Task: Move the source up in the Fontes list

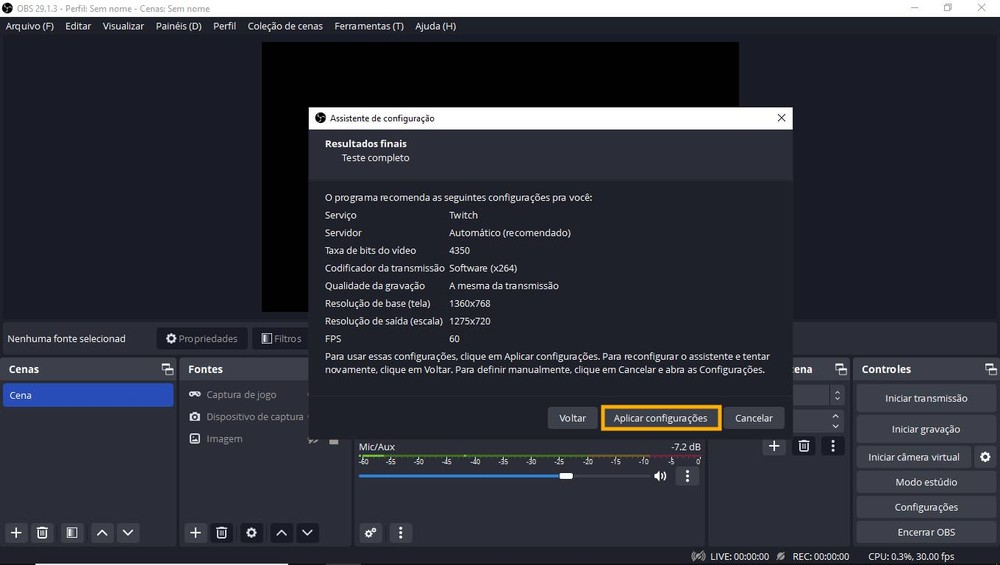Action: point(281,532)
